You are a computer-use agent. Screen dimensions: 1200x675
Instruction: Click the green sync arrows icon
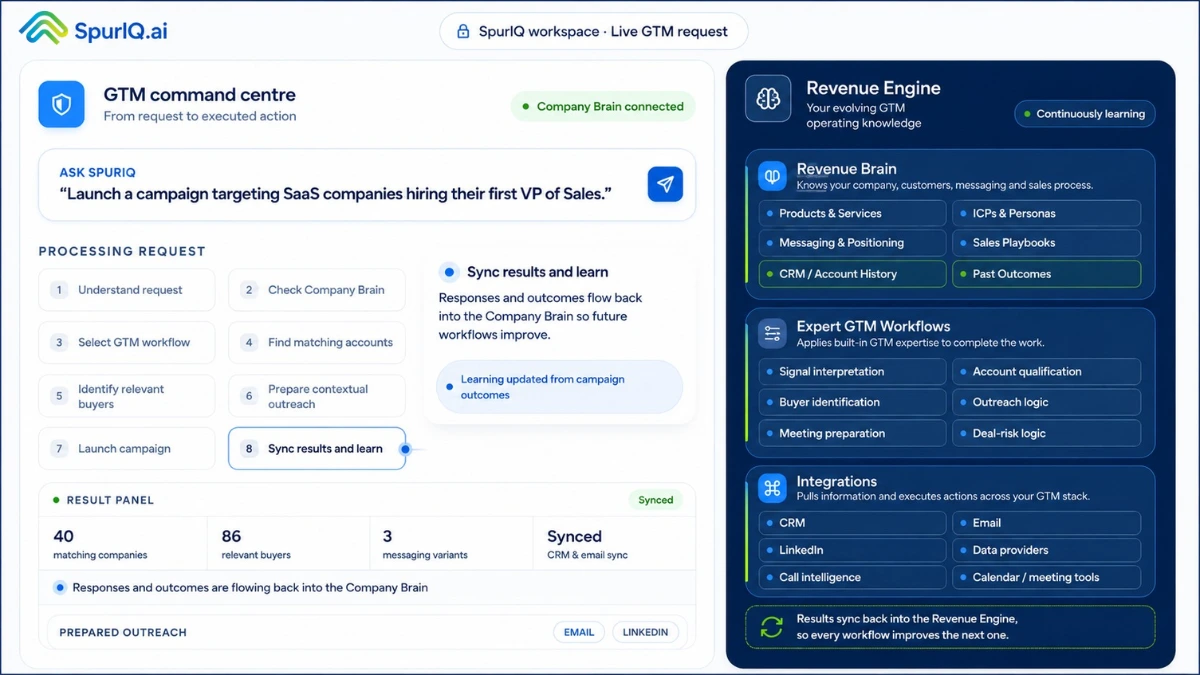(771, 627)
